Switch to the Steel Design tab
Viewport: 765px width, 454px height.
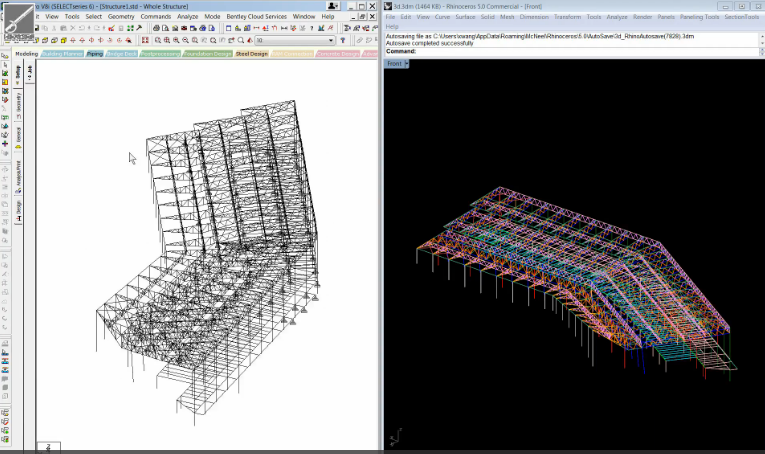pos(251,54)
